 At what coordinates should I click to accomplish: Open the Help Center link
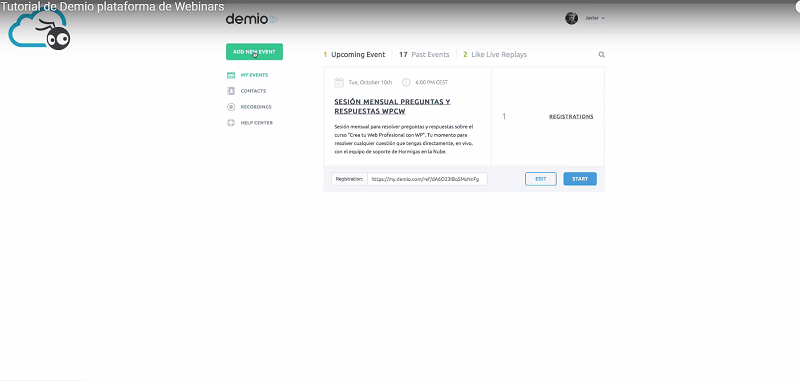(257, 122)
